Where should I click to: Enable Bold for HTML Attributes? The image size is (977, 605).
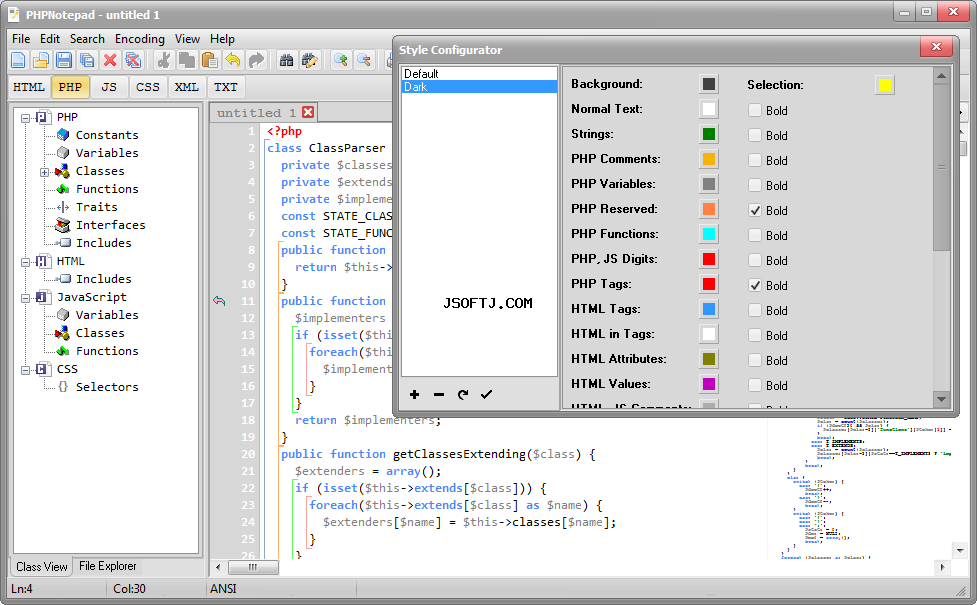click(x=755, y=360)
